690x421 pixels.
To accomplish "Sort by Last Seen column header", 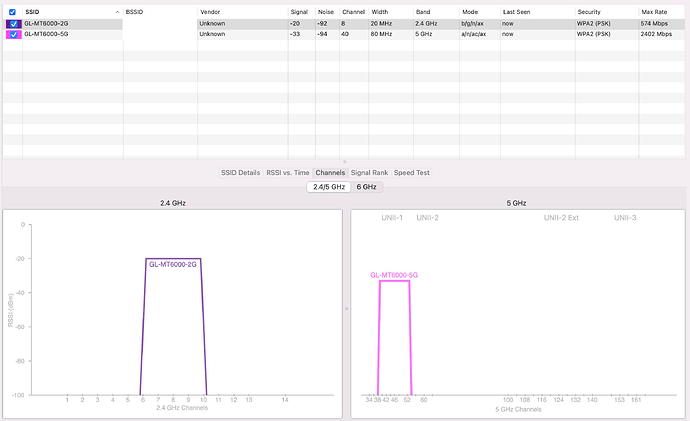I will coord(517,12).
